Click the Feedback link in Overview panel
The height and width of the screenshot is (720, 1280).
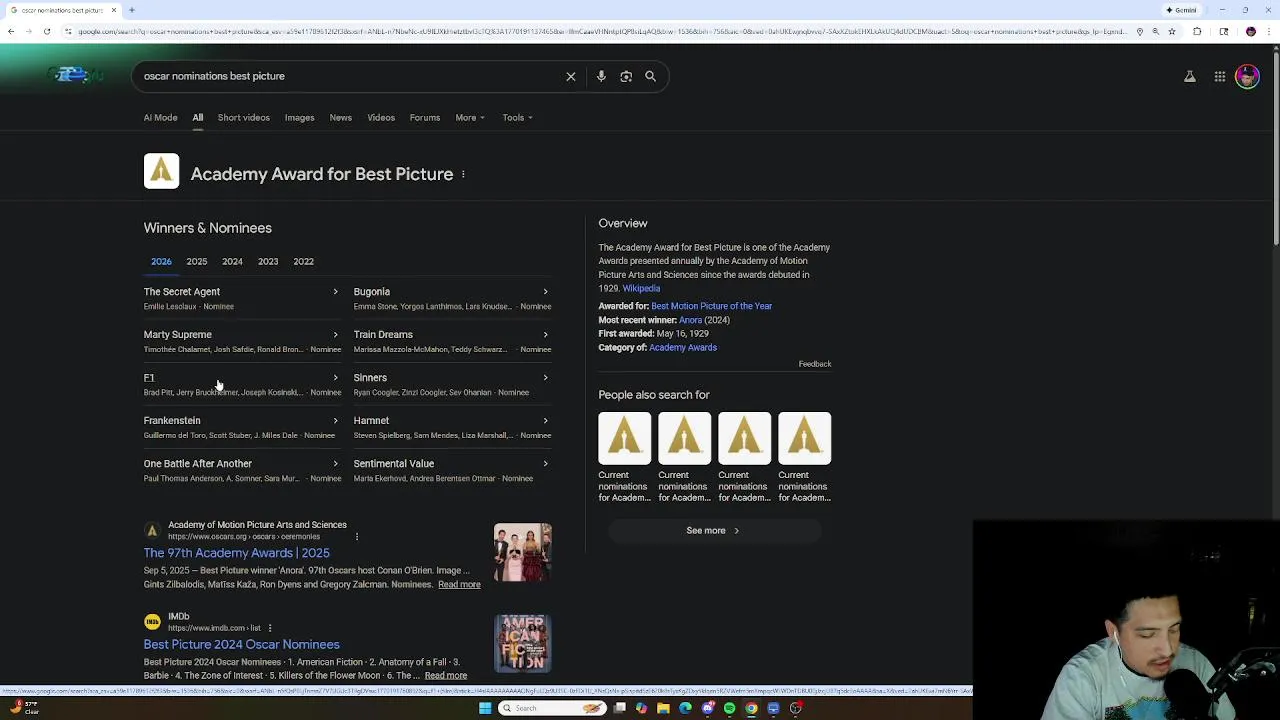pyautogui.click(x=815, y=364)
